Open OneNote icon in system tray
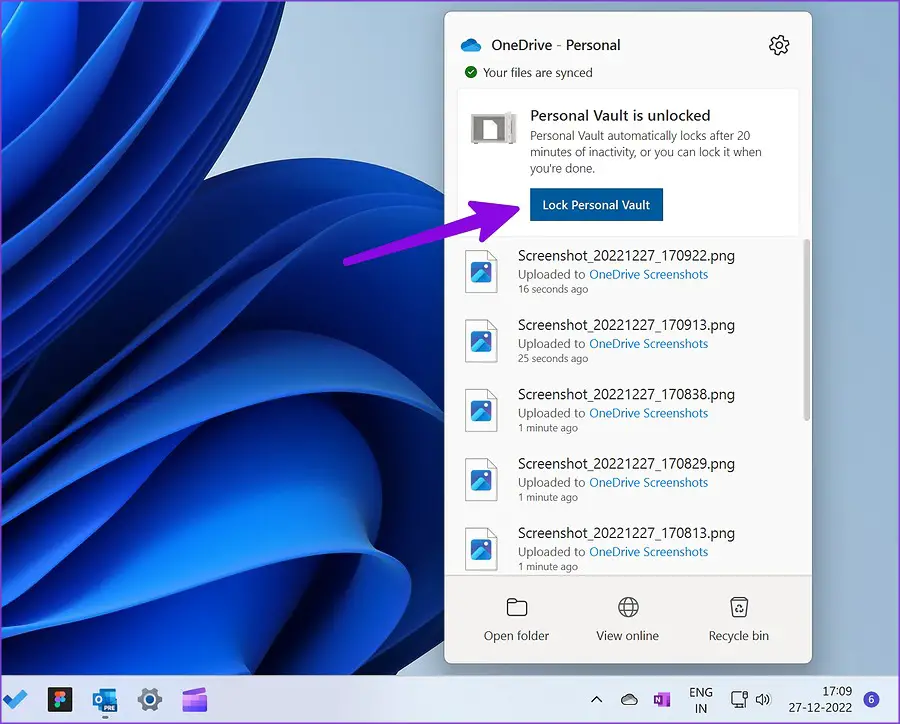The width and height of the screenshot is (900, 724). (661, 699)
